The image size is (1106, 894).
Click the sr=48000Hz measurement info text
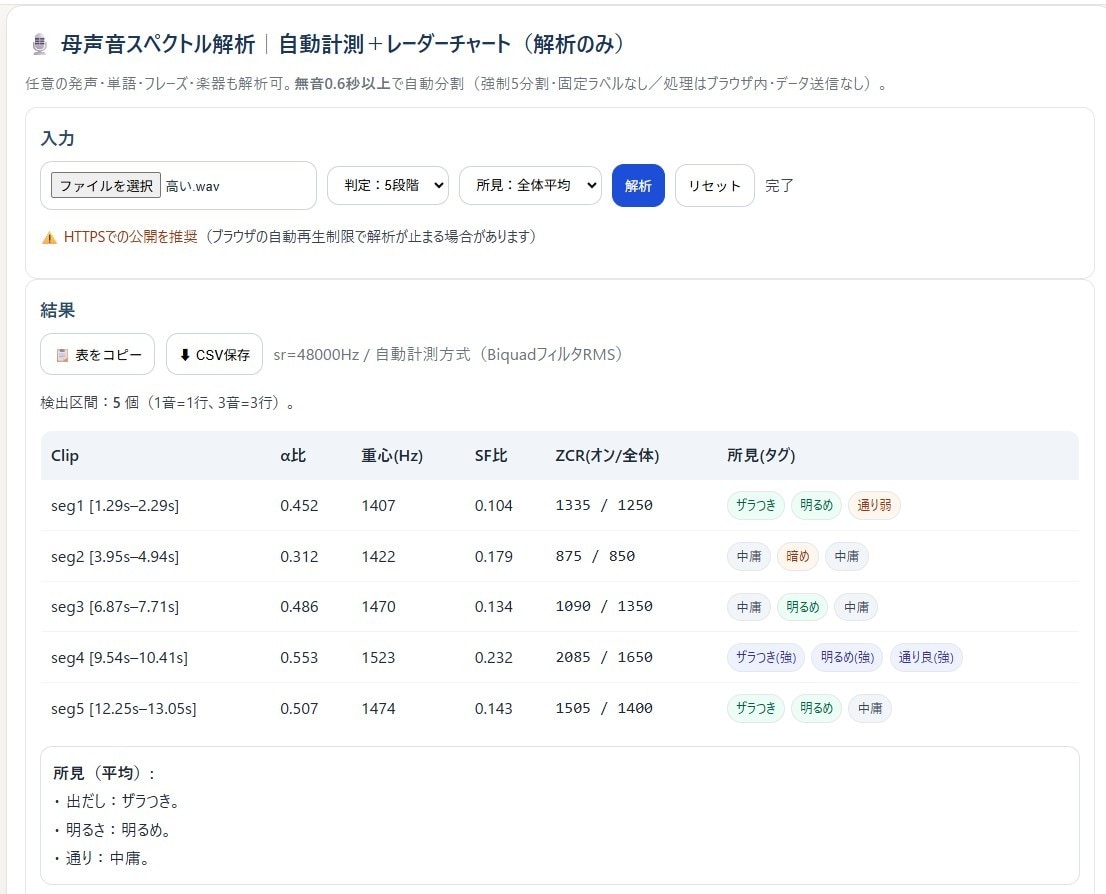pyautogui.click(x=448, y=354)
